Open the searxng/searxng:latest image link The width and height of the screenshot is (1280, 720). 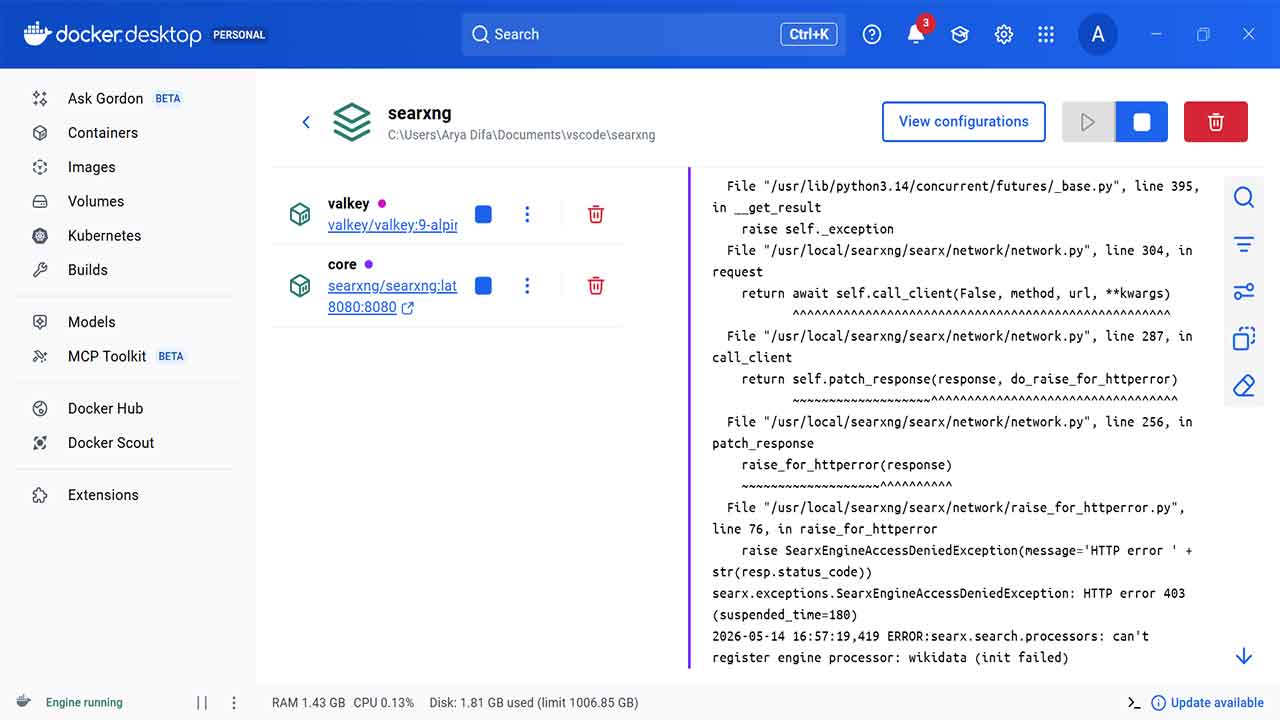392,286
